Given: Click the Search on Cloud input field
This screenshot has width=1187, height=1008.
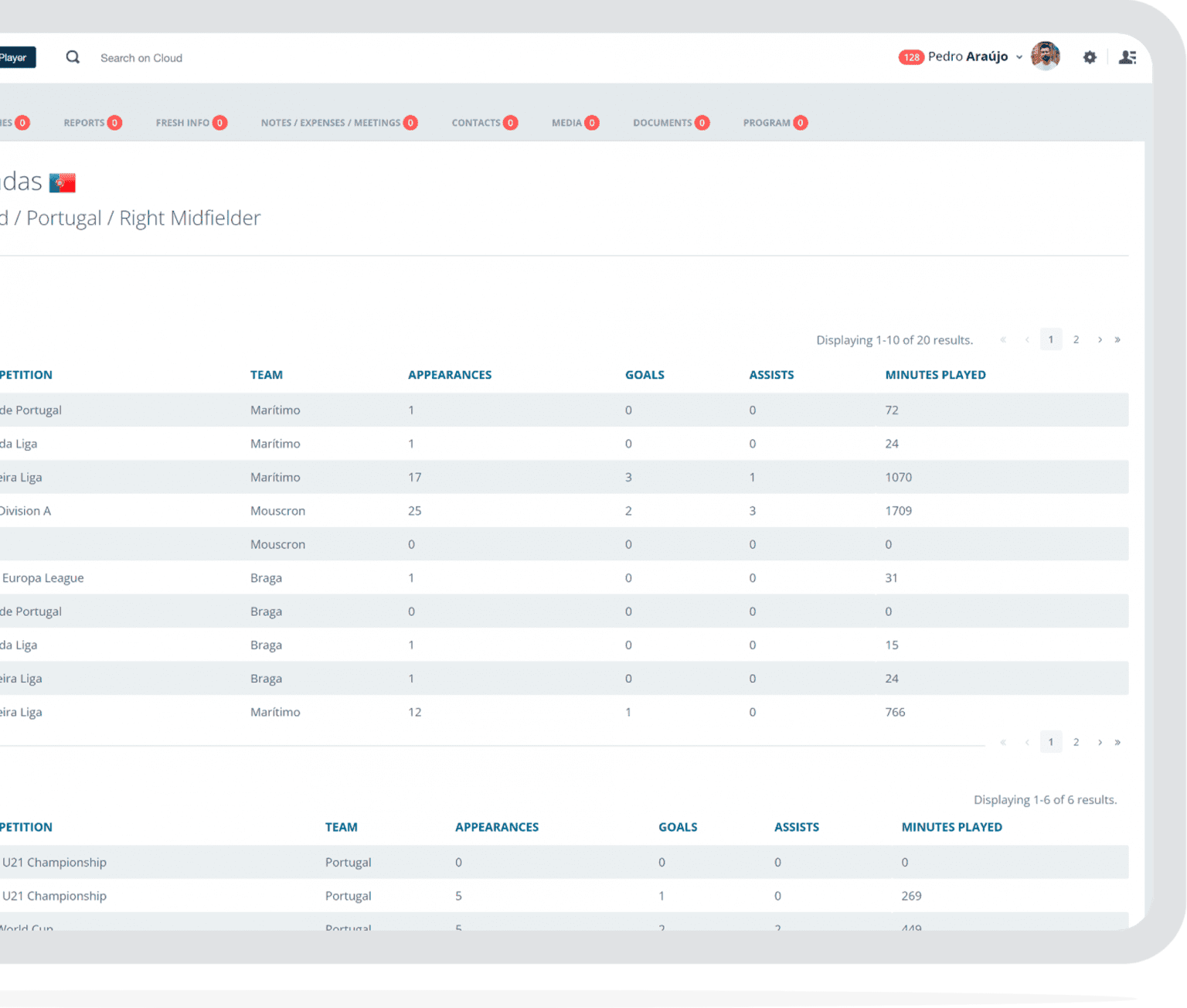Looking at the screenshot, I should pos(141,57).
